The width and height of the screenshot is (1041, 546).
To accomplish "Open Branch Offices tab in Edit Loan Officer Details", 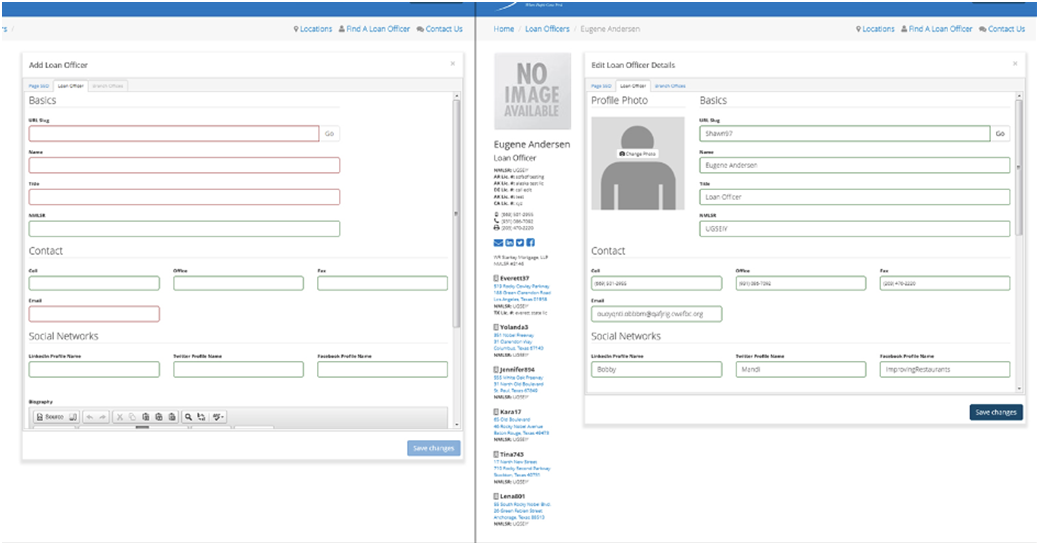I will pyautogui.click(x=670, y=87).
